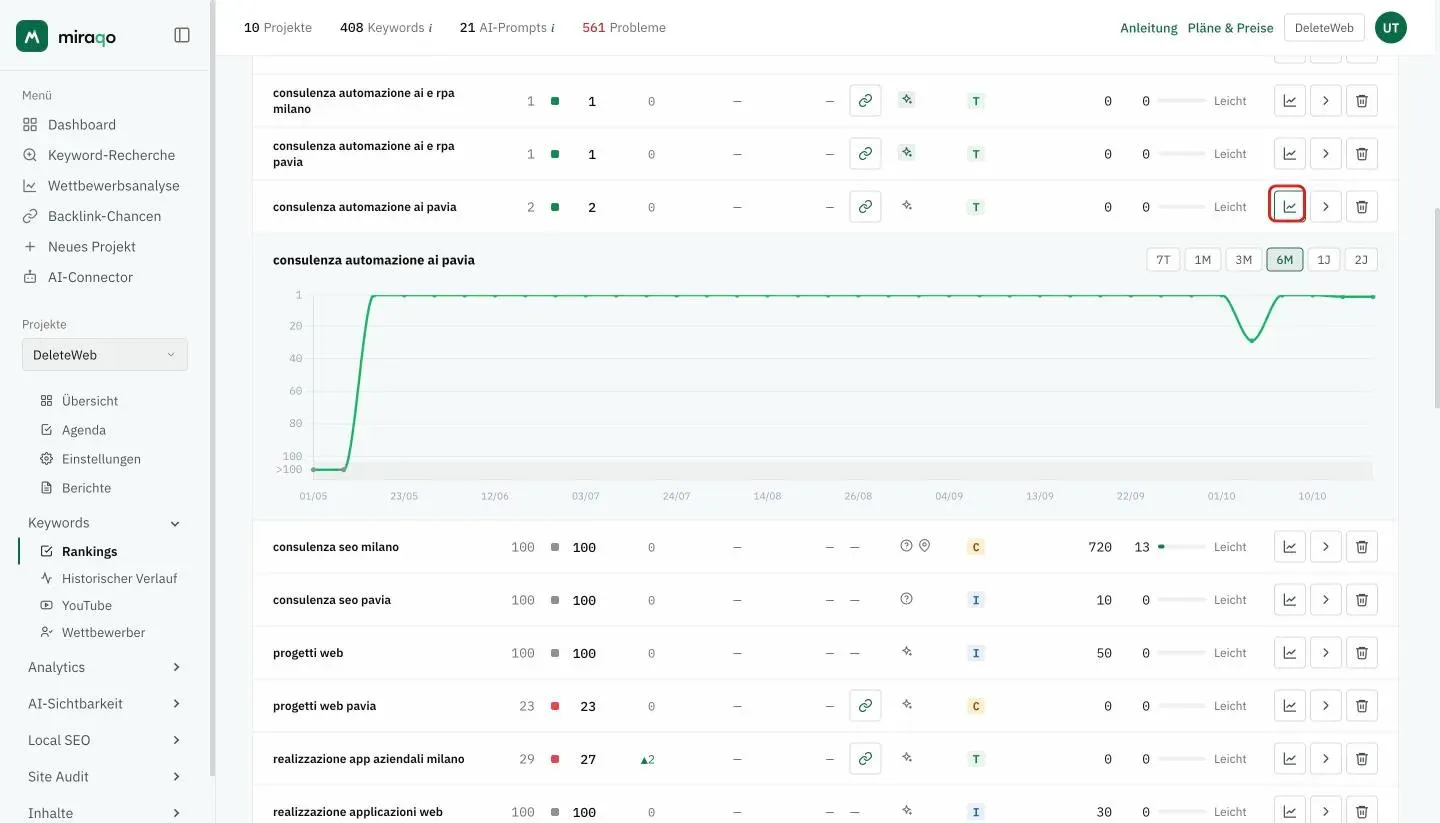Click UT user avatar
The image size is (1440, 823).
click(x=1390, y=28)
